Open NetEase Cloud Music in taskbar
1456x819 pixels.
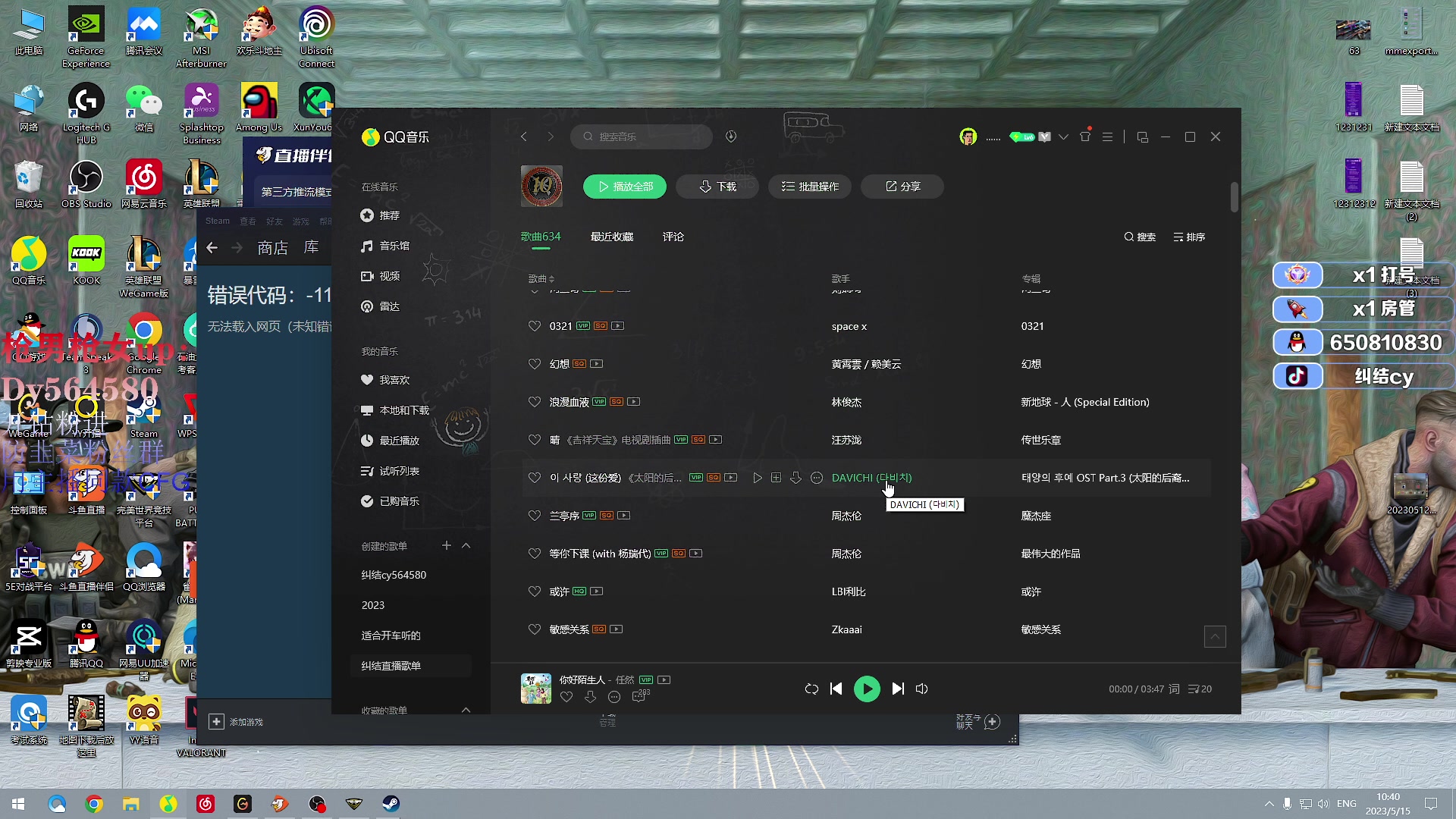[x=206, y=804]
